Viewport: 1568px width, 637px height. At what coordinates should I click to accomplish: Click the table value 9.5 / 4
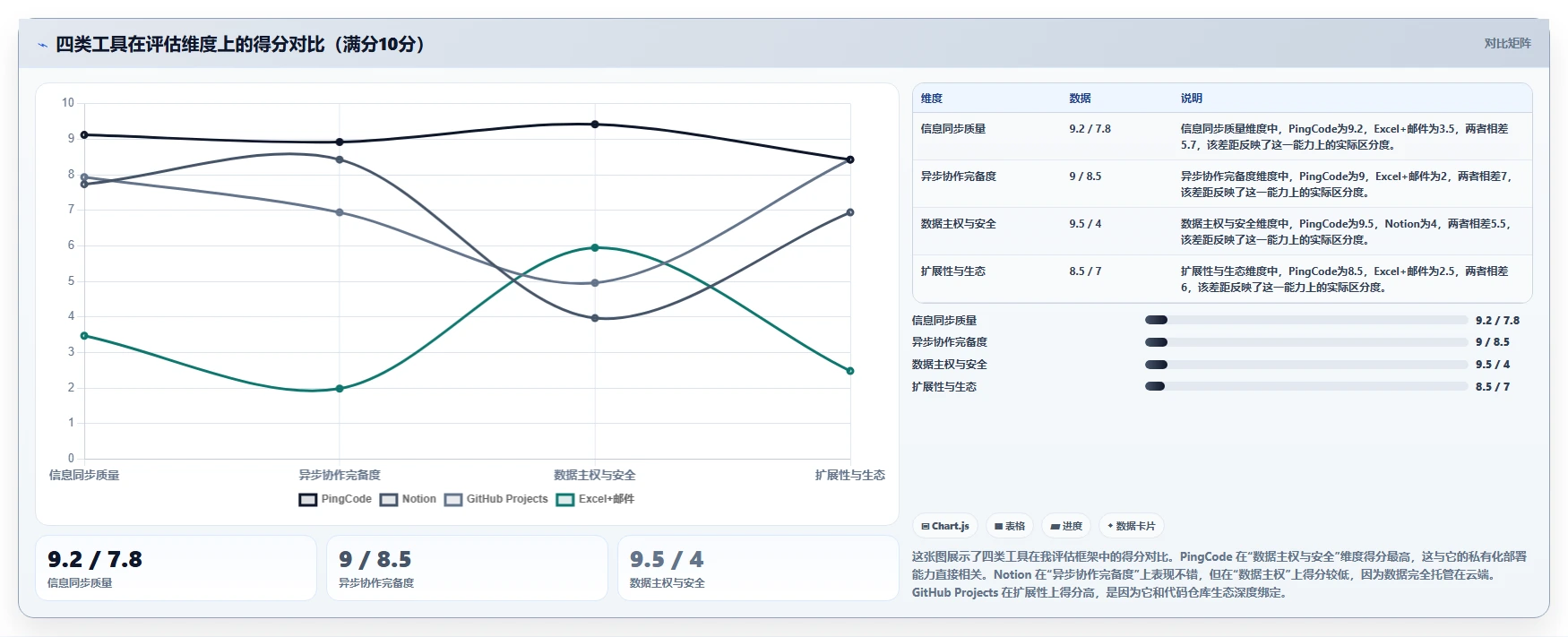pyautogui.click(x=1085, y=224)
